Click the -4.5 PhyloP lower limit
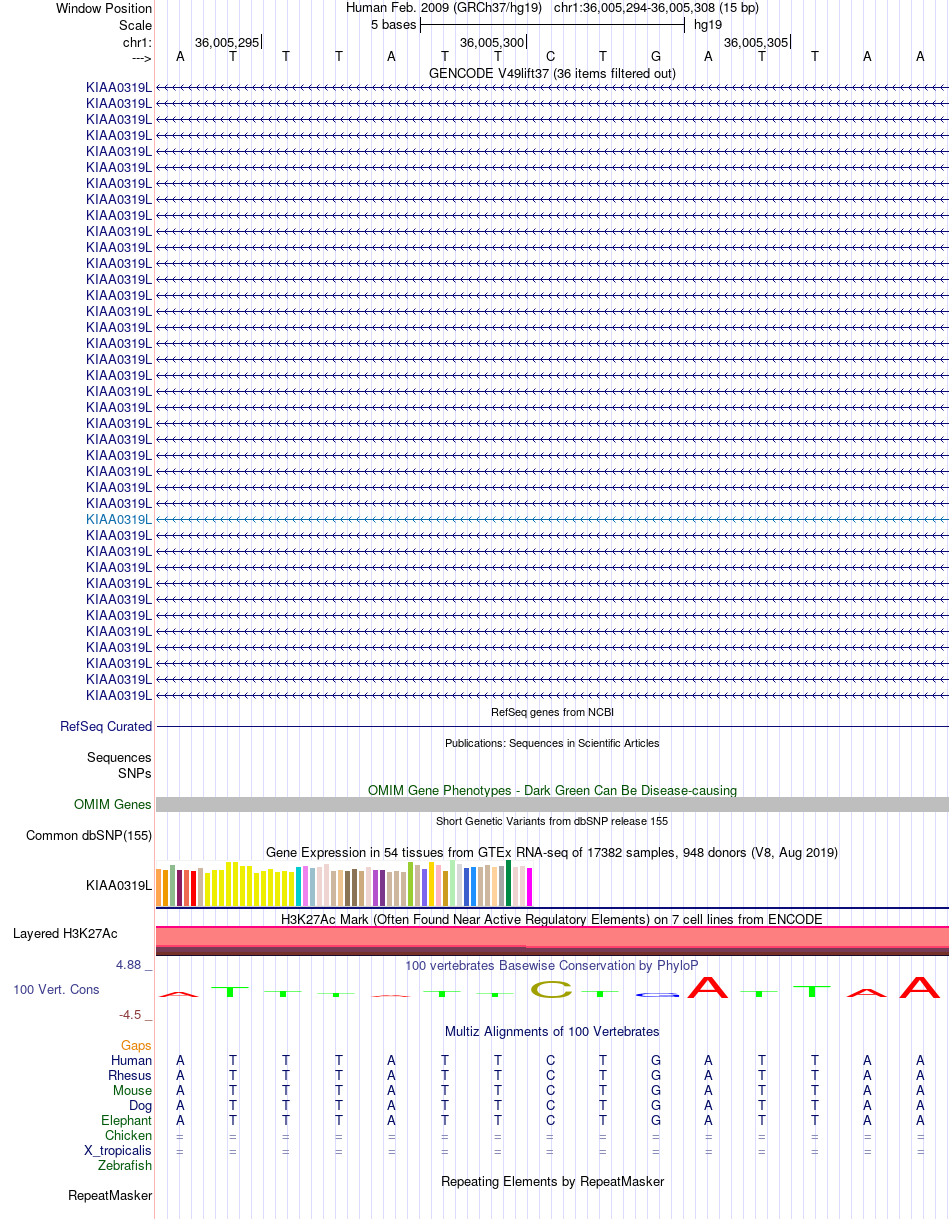The width and height of the screenshot is (950, 1219). pos(132,1014)
